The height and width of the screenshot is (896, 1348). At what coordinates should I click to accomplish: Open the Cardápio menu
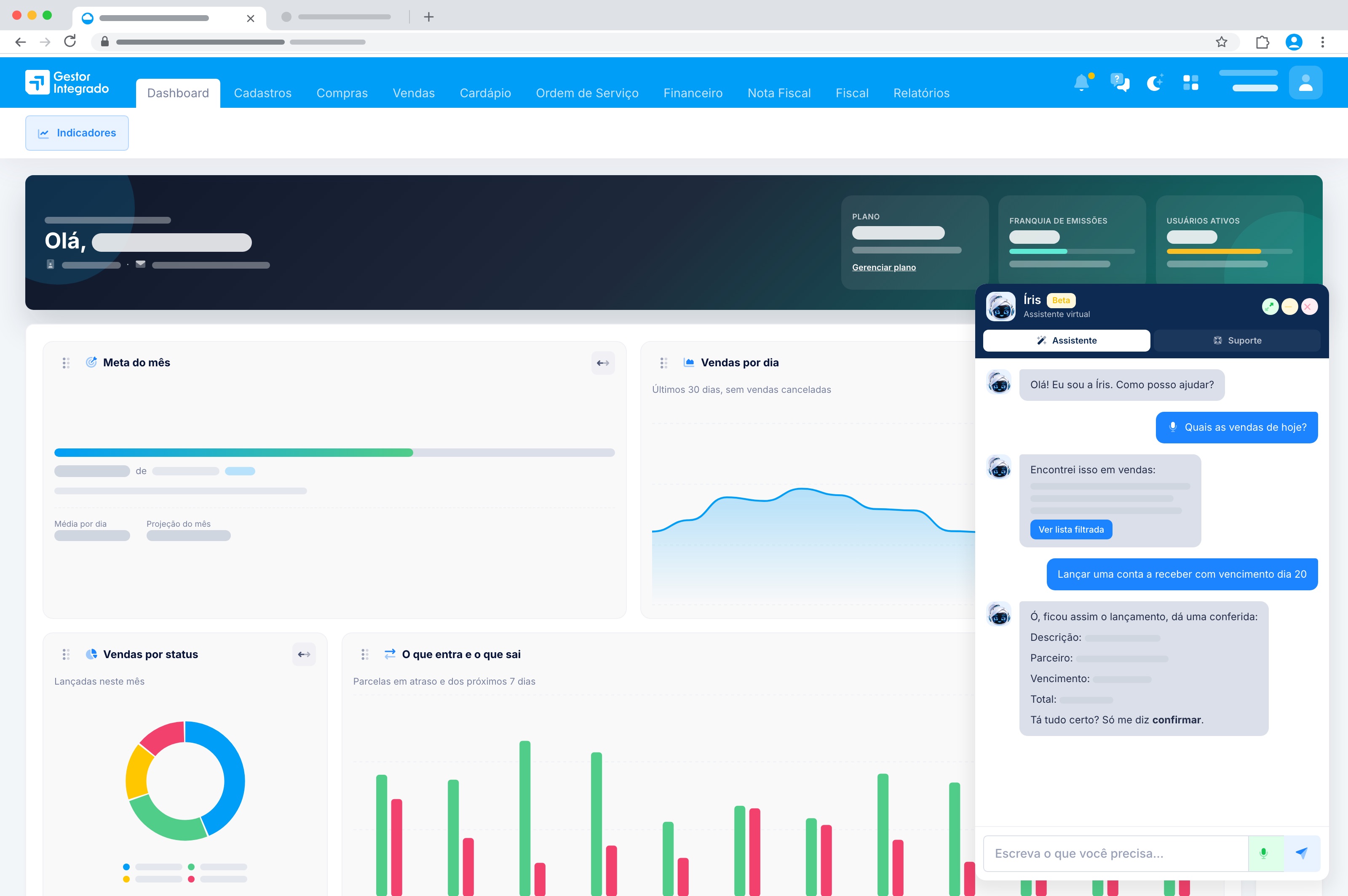(x=485, y=93)
